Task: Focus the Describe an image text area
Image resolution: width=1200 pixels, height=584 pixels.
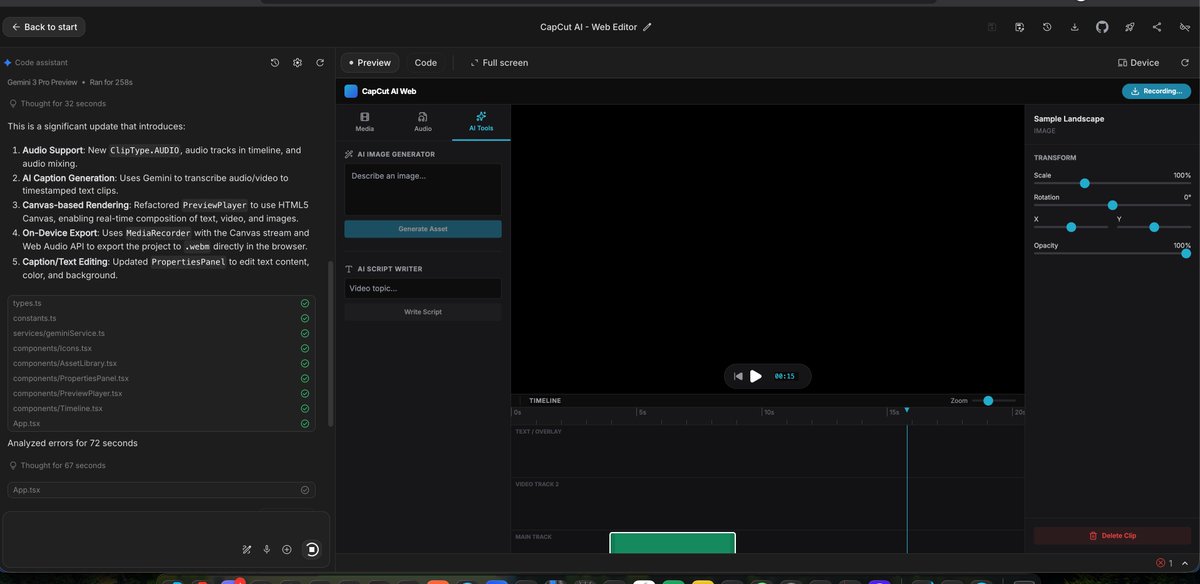Action: 423,189
